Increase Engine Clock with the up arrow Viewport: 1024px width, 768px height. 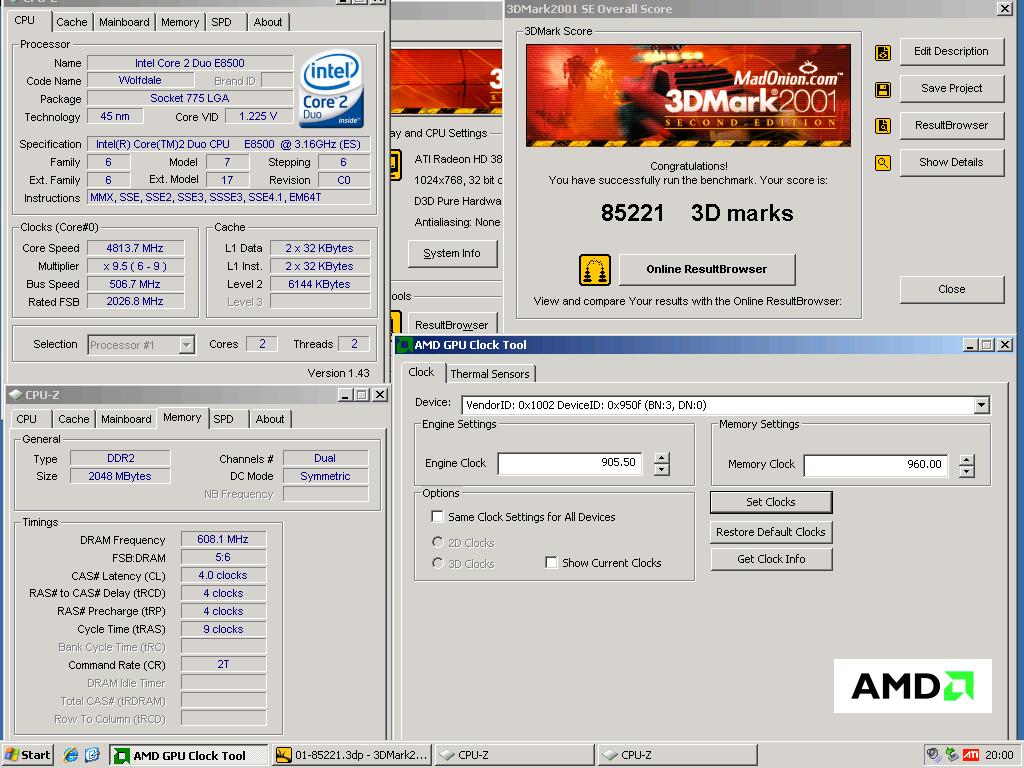pyautogui.click(x=662, y=458)
